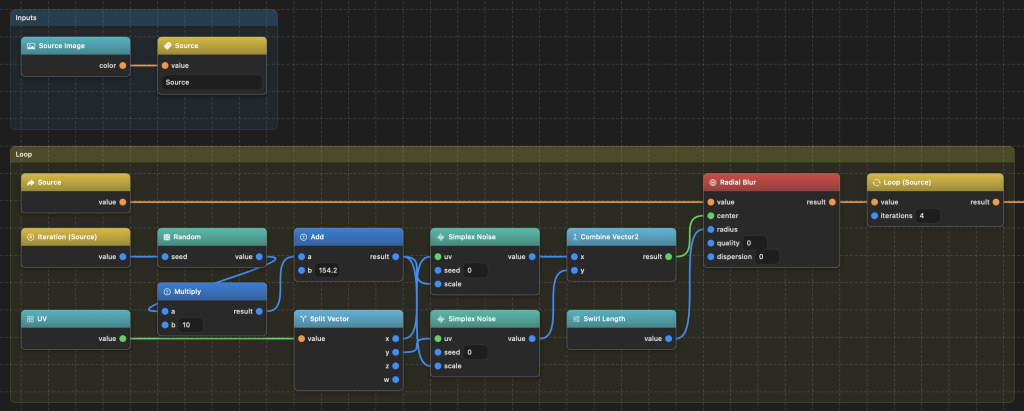Viewport: 1024px width, 411px height.
Task: Click the Radial Blur result output port
Action: 832,202
